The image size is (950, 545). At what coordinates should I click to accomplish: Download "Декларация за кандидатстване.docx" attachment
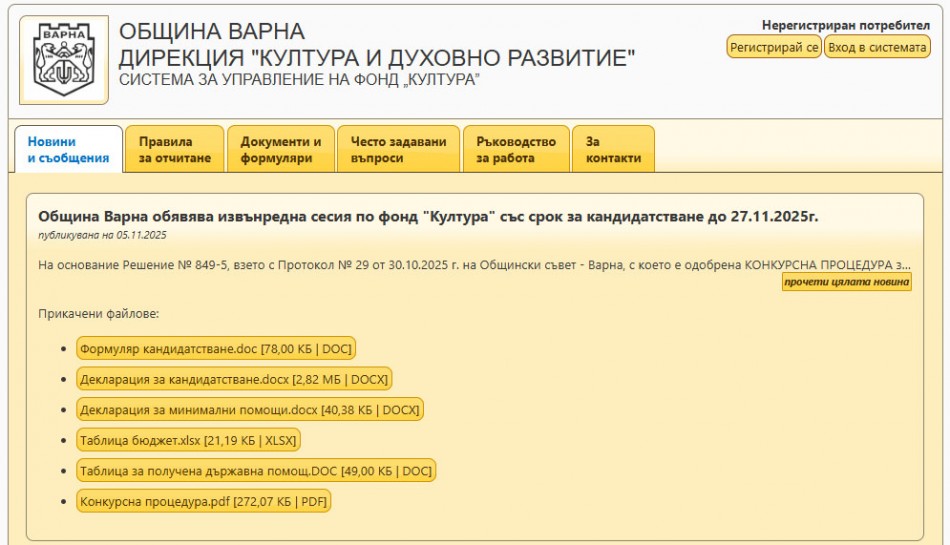coord(234,379)
